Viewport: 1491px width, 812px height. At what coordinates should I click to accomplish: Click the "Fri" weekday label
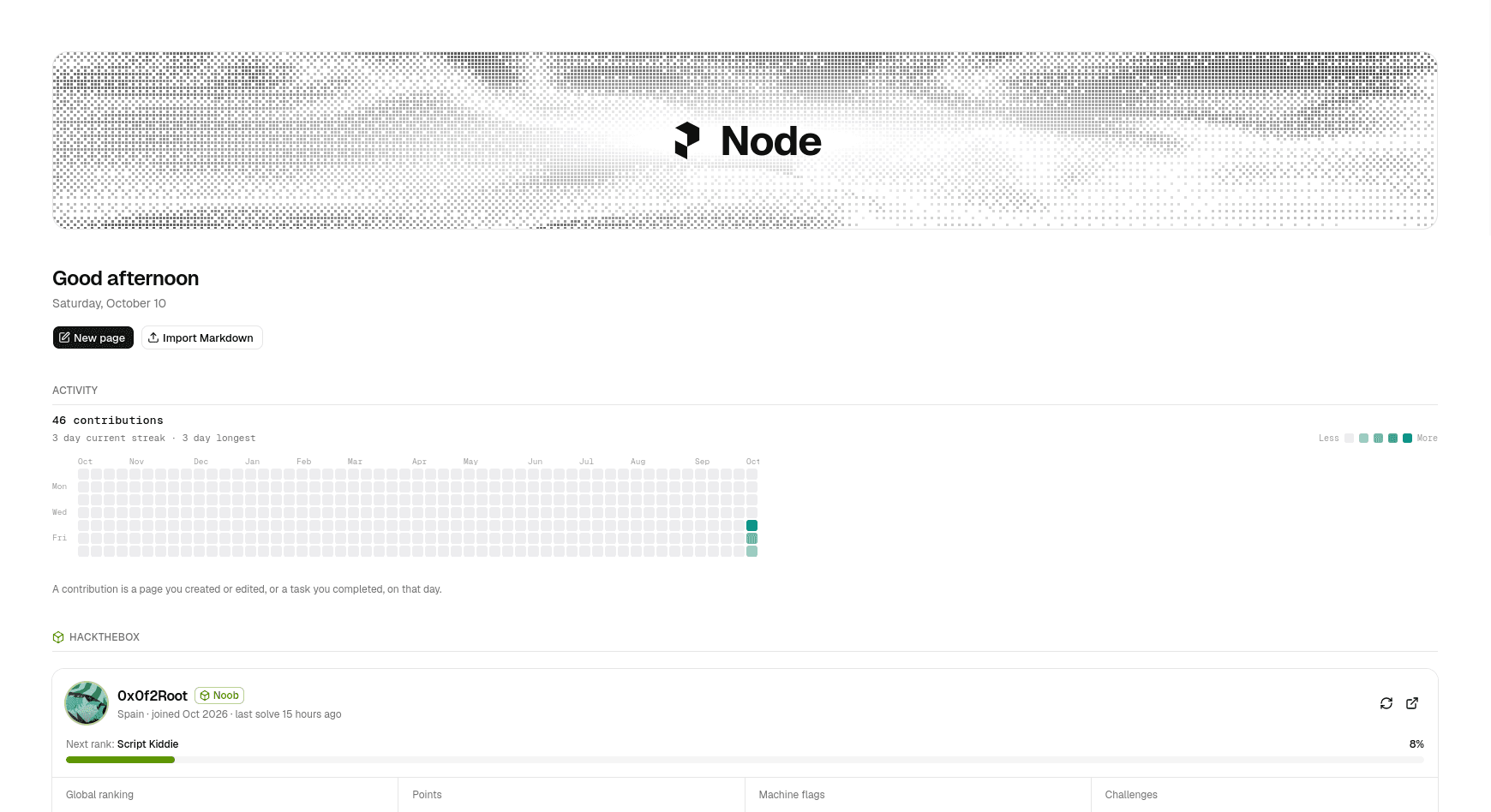coord(59,538)
